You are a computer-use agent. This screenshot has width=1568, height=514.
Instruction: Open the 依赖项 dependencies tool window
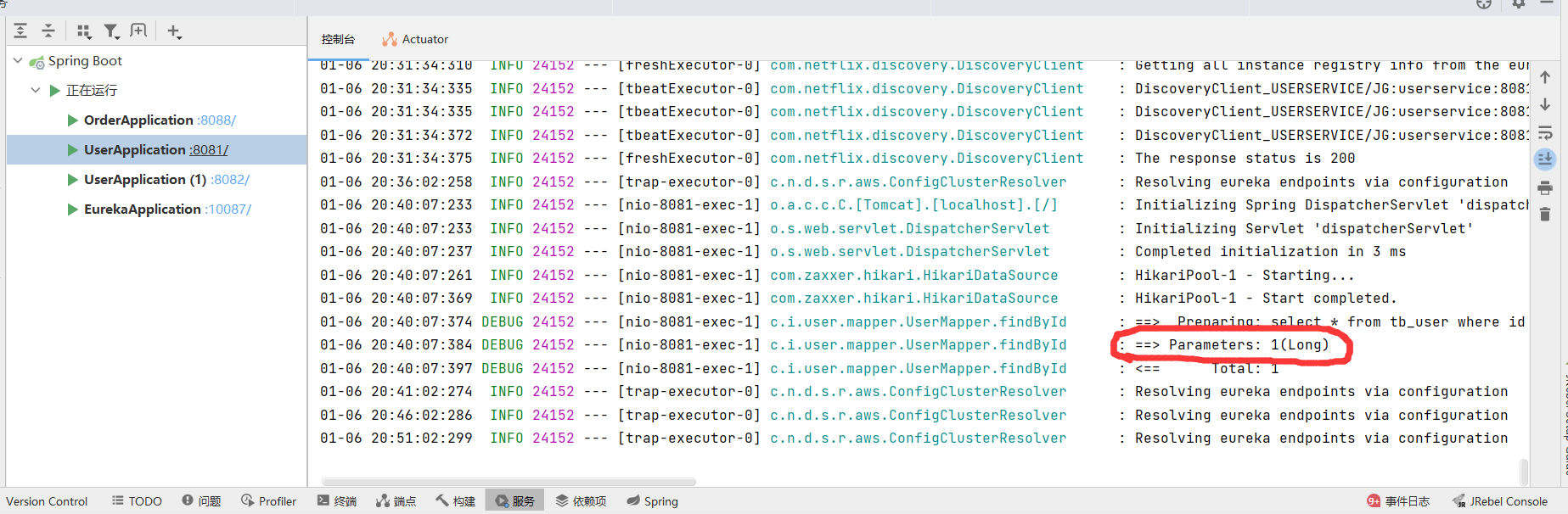[582, 501]
